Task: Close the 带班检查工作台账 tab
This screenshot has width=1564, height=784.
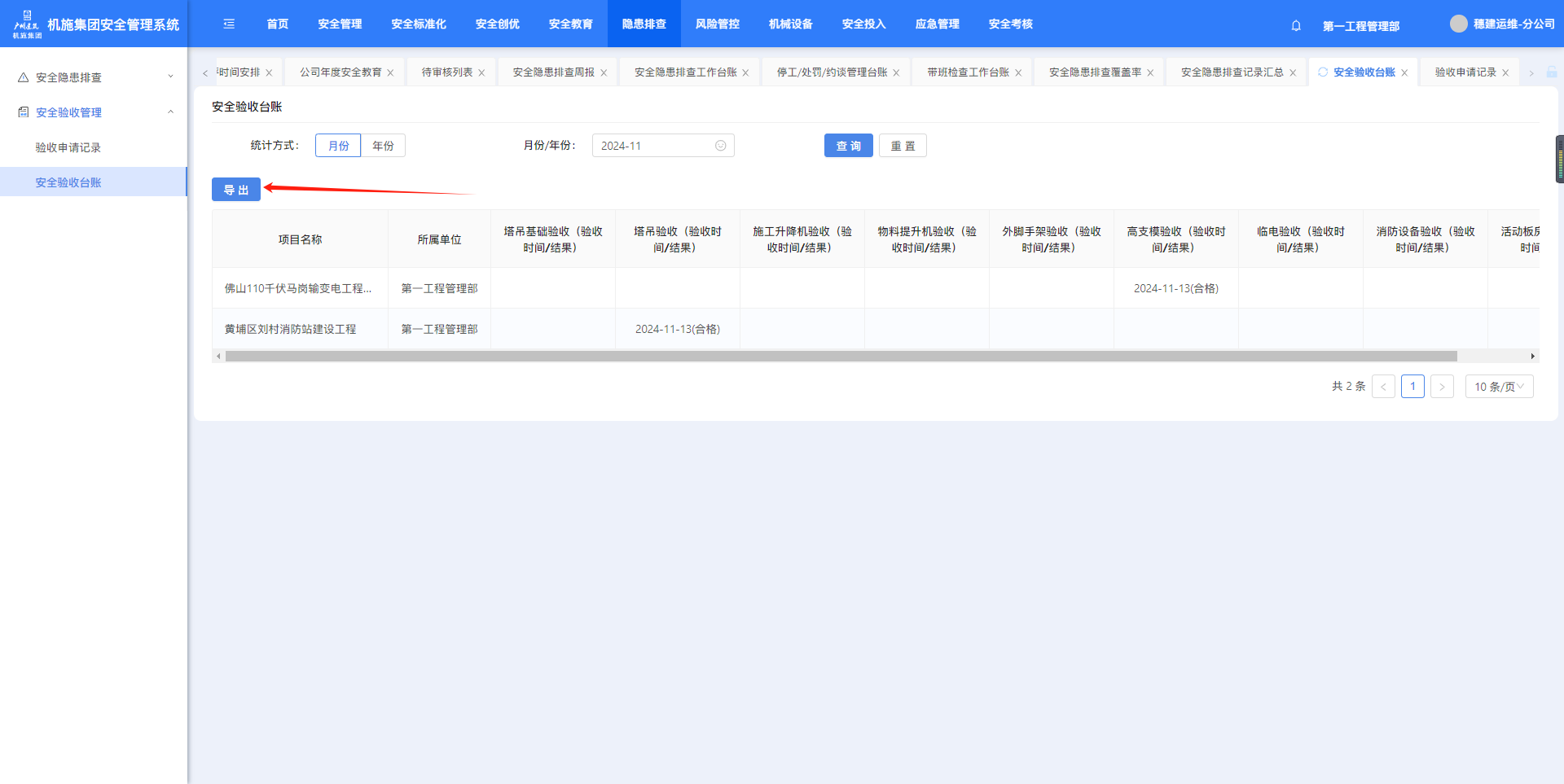Action: (1018, 72)
